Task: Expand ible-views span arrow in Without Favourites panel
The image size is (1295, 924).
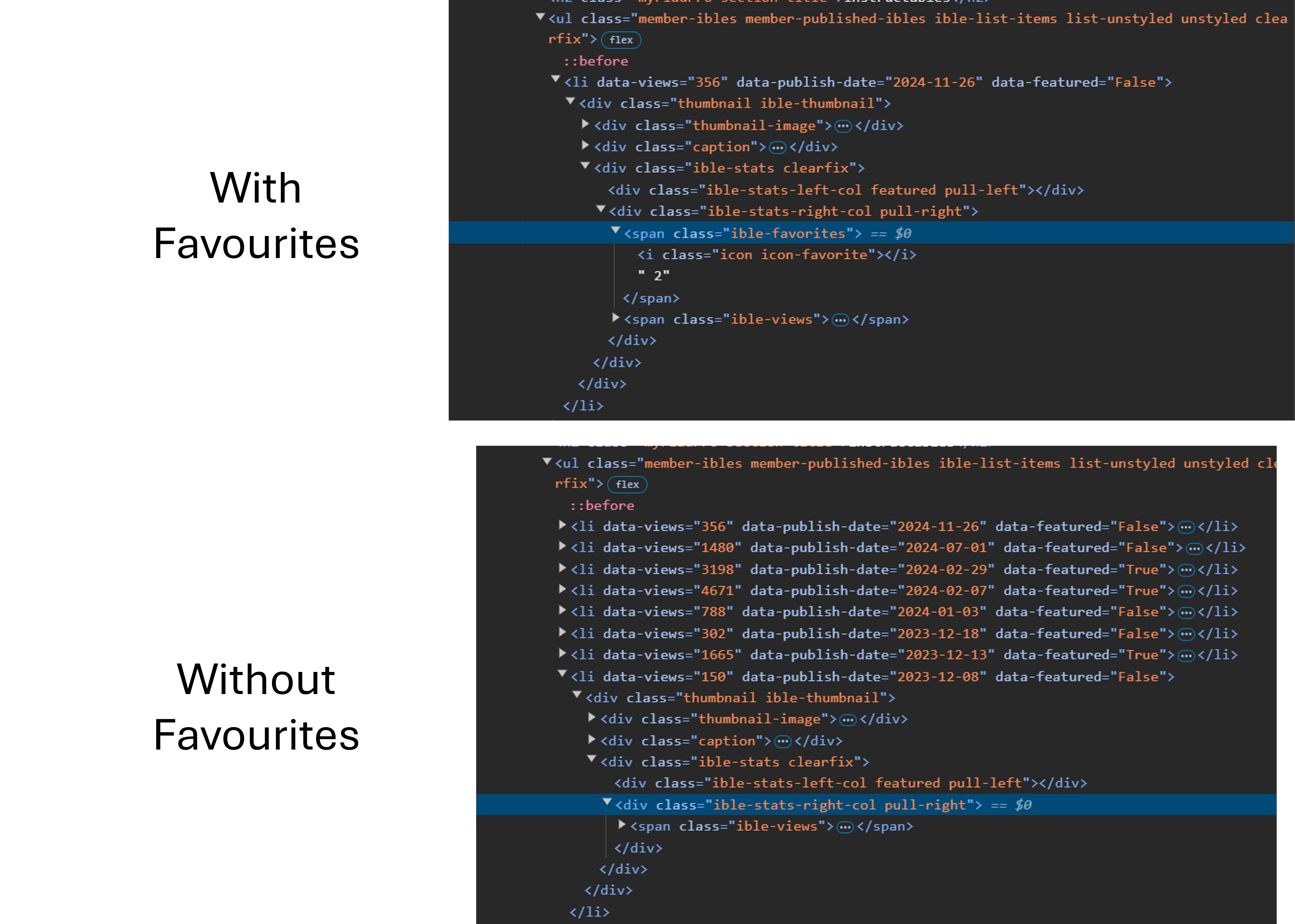Action: (x=622, y=824)
